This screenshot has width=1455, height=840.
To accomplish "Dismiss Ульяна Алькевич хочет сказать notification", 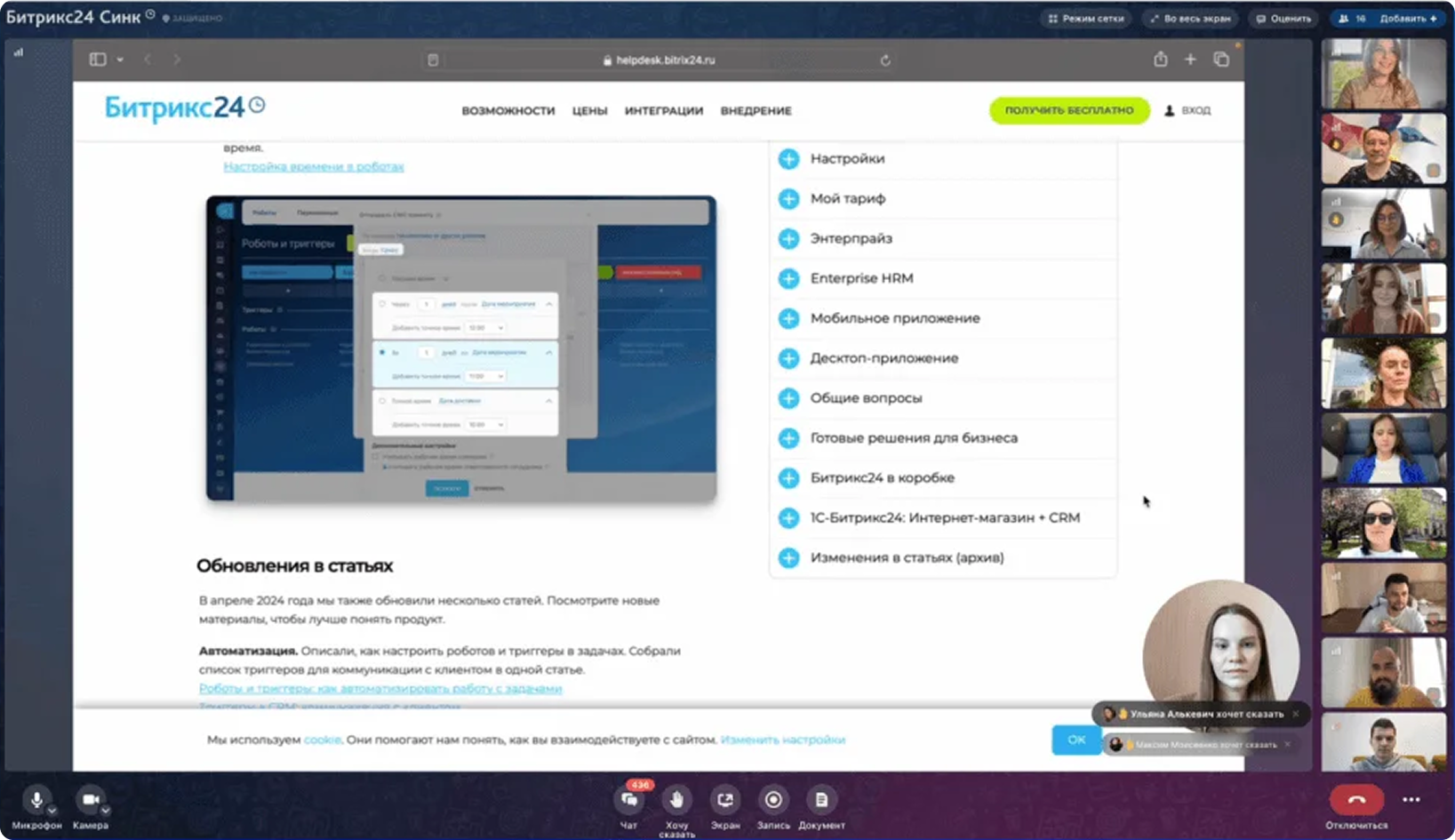I will (1296, 714).
